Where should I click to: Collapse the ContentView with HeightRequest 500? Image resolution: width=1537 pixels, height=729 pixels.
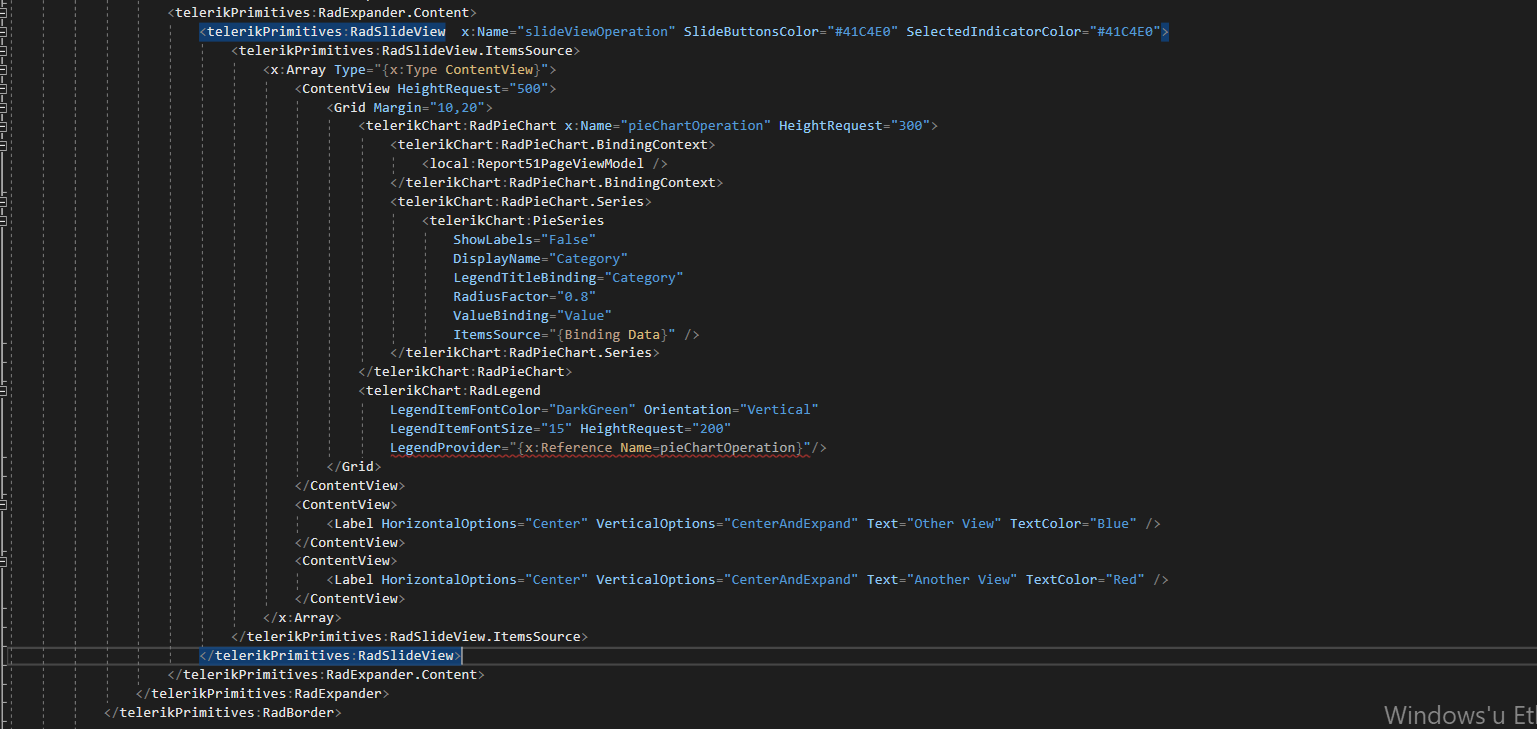coord(5,89)
